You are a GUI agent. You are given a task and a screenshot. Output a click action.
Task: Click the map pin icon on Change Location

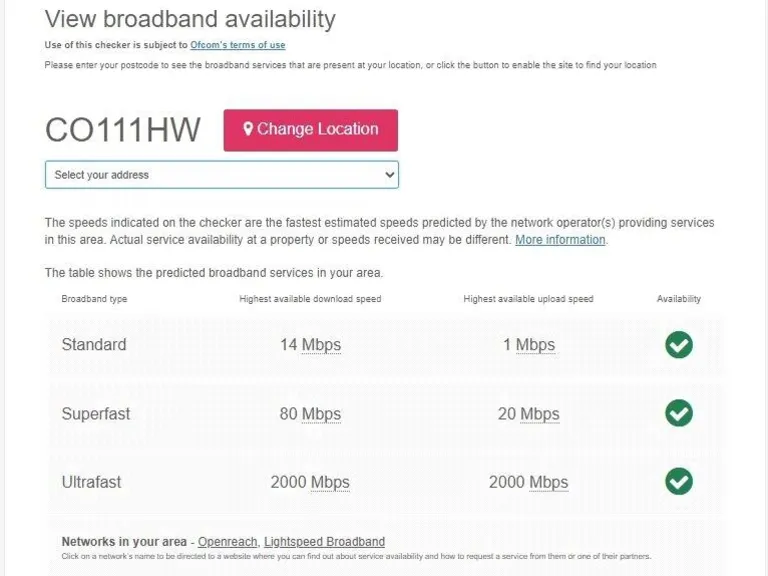coord(248,129)
